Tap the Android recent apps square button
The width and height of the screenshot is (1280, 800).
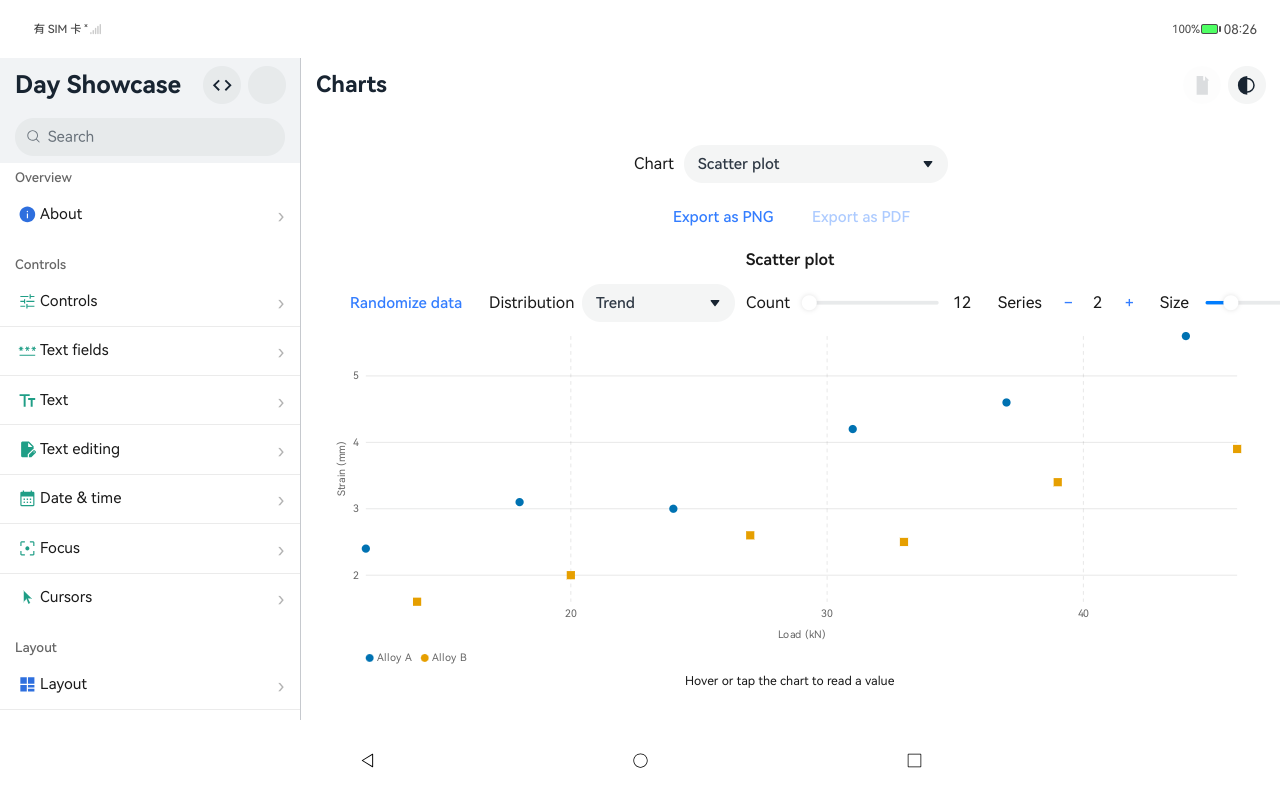(914, 760)
